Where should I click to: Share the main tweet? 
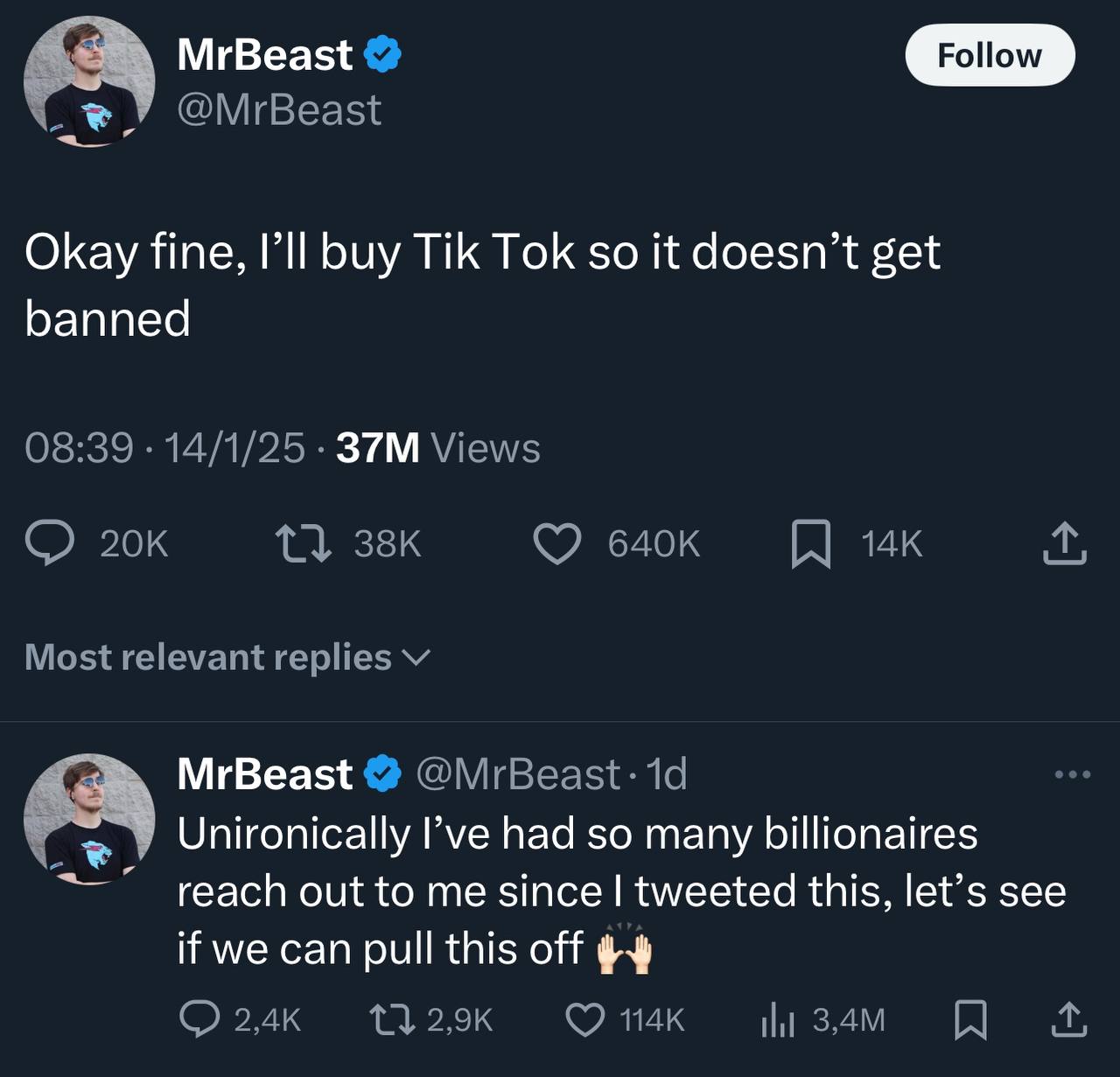point(1065,543)
